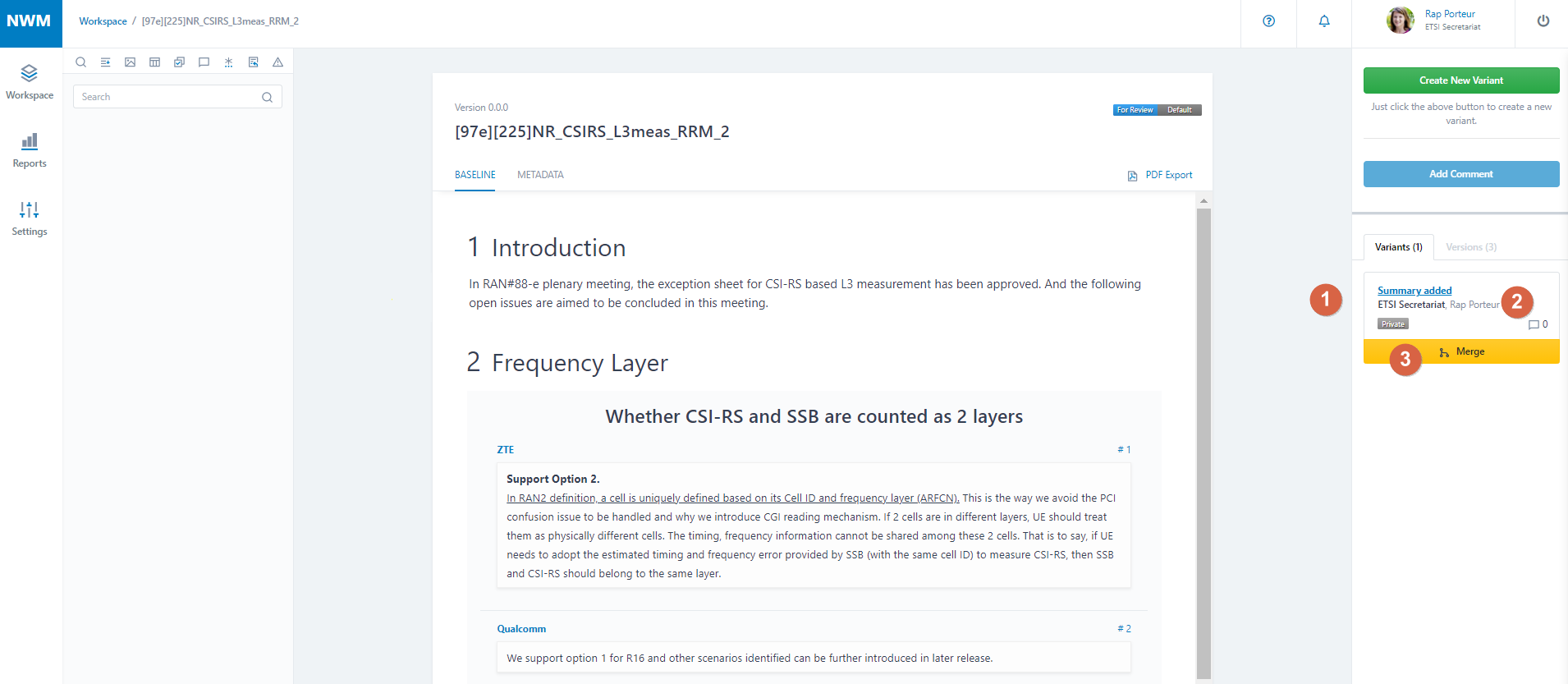Open the warnings triangle icon

click(x=277, y=62)
